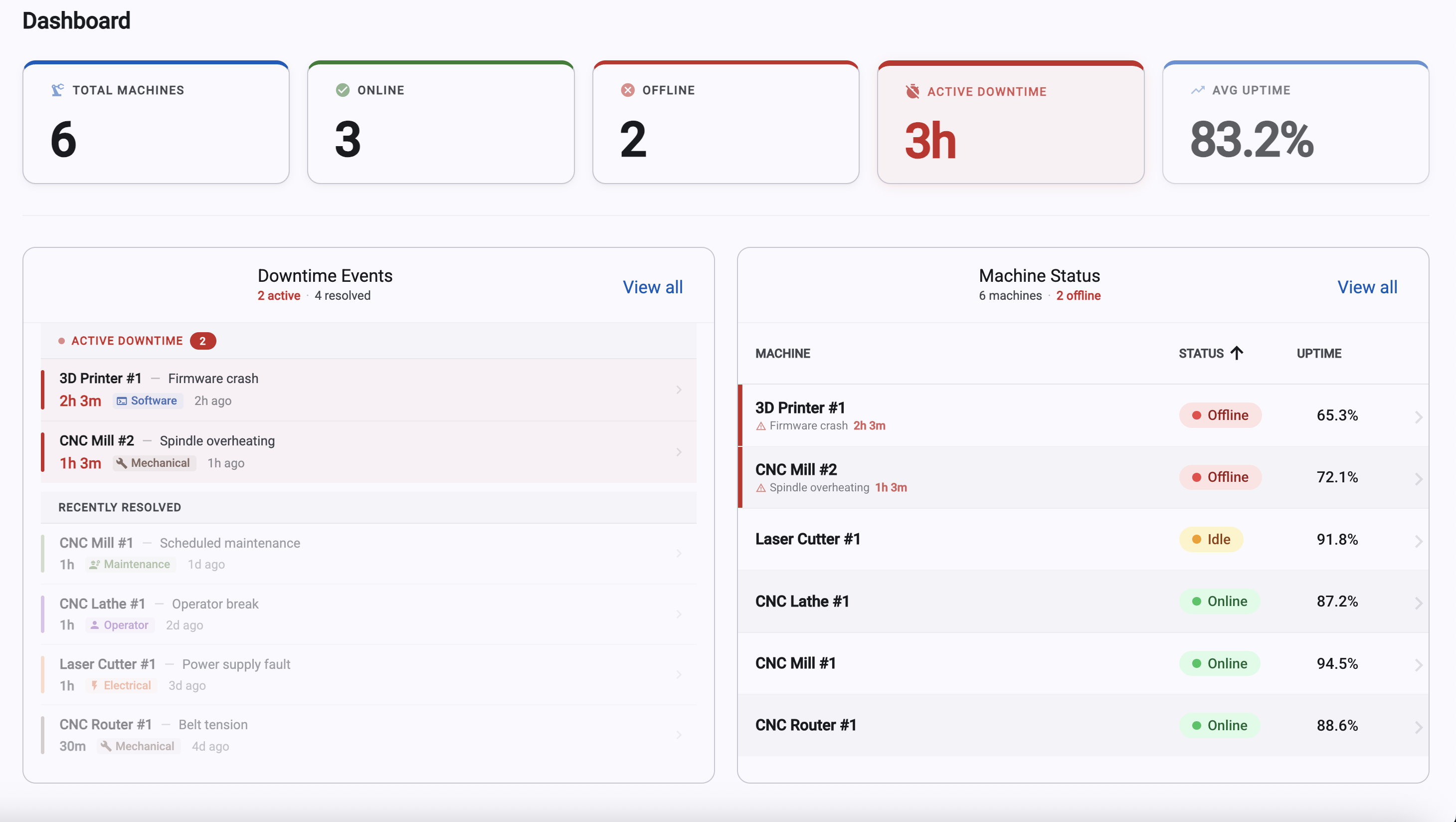1456x822 pixels.
Task: Click the red X icon on the Offline card
Action: (628, 89)
